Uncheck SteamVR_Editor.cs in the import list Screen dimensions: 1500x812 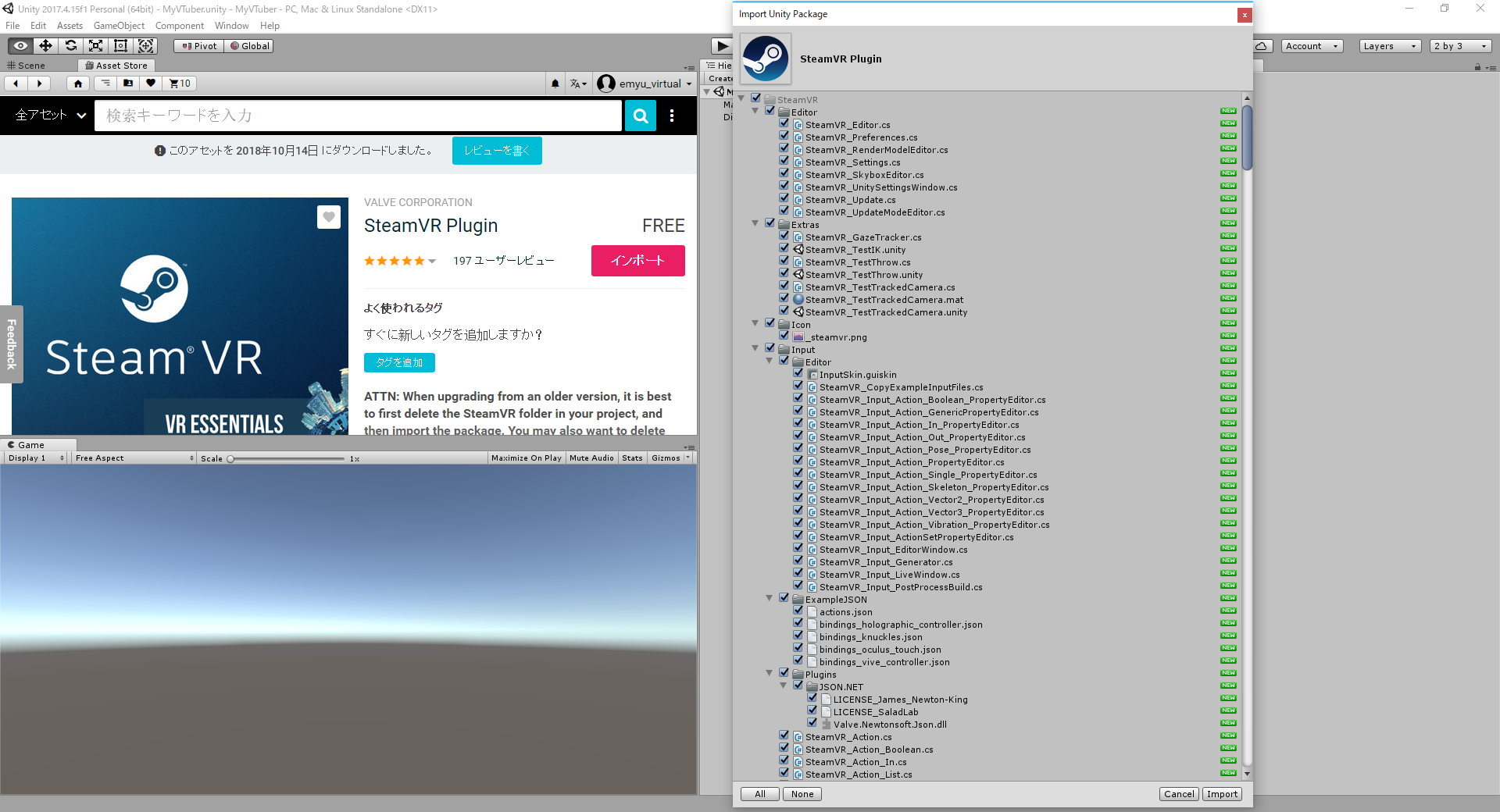pyautogui.click(x=784, y=123)
